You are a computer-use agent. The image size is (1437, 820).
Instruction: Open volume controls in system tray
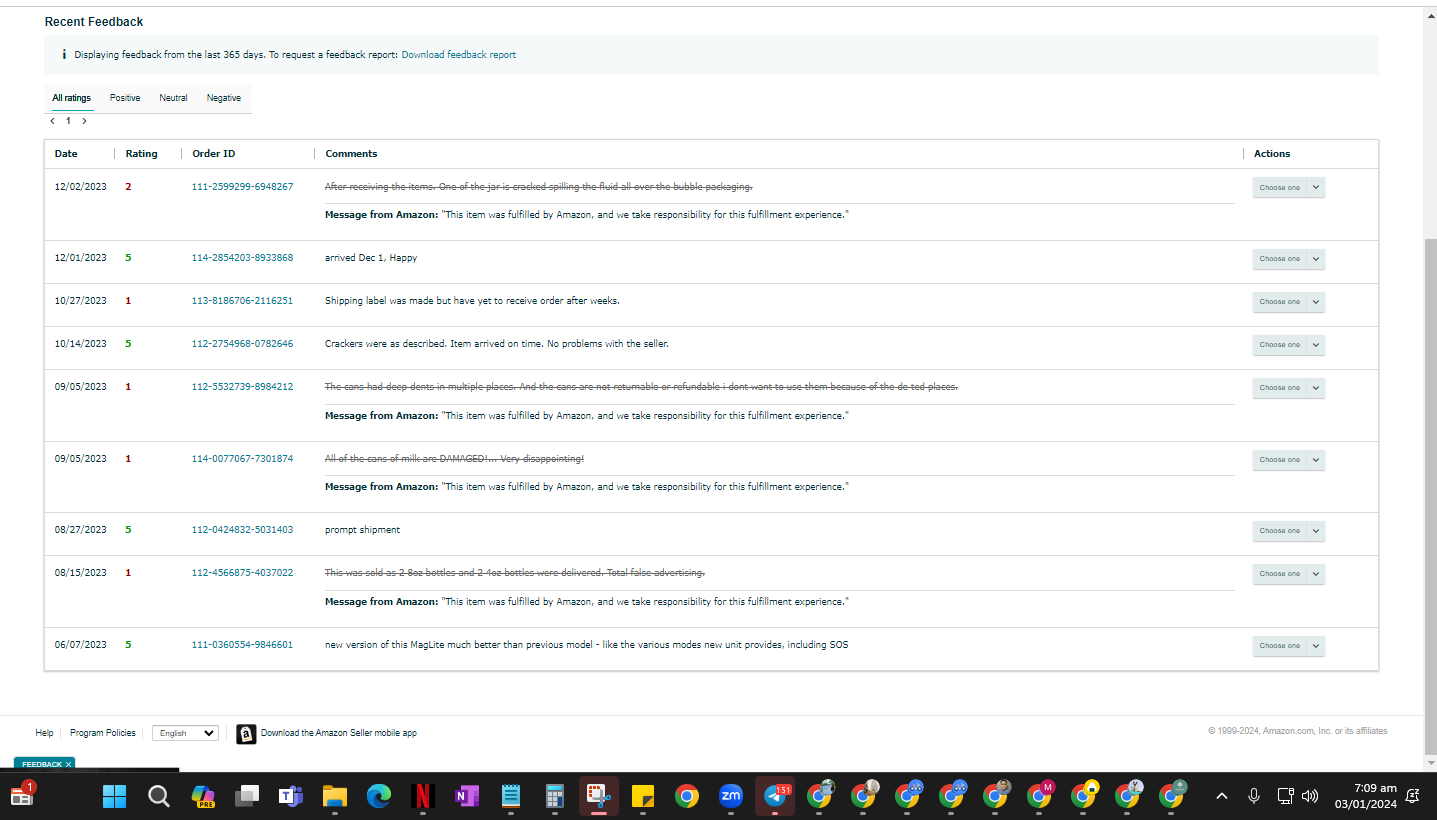coord(1310,796)
